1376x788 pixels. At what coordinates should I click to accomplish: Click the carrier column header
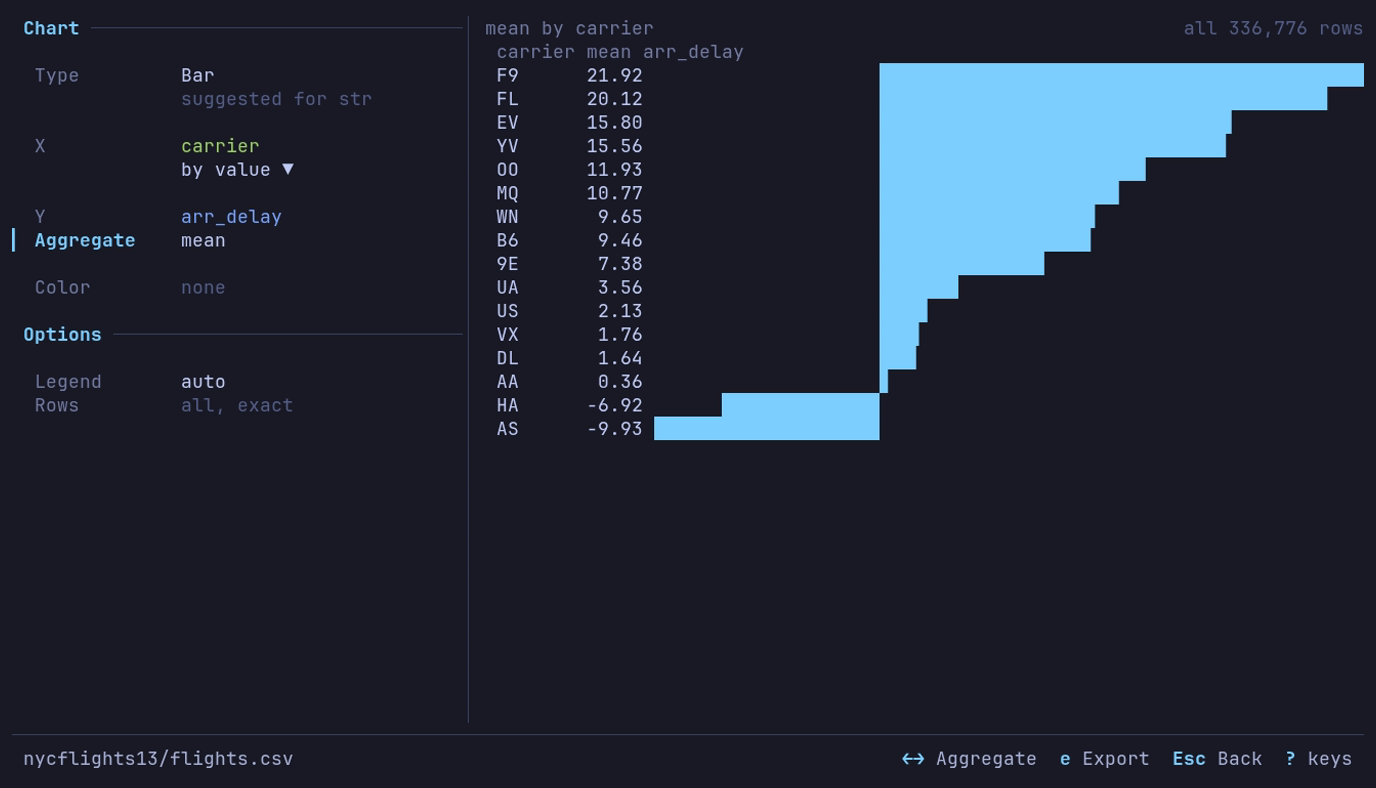pyautogui.click(x=536, y=52)
